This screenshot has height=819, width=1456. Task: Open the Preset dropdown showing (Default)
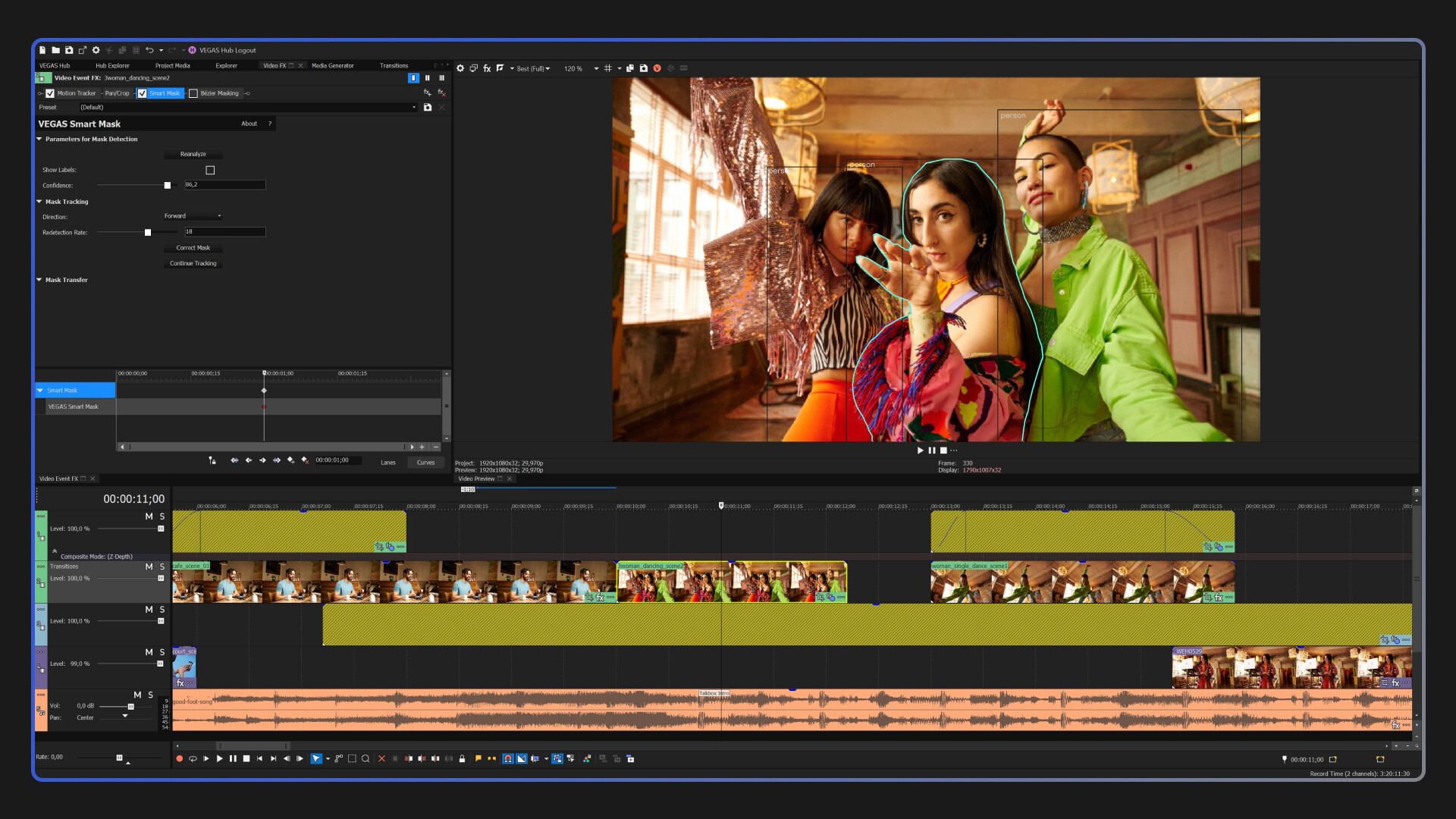pos(413,107)
